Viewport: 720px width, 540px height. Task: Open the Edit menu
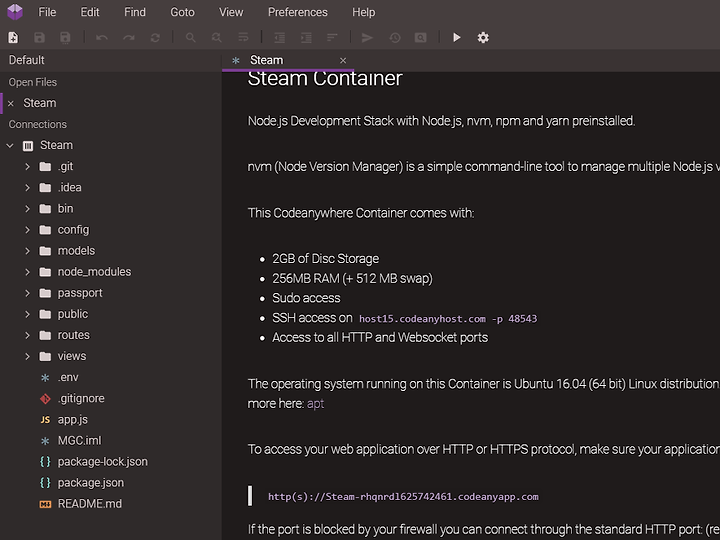[90, 12]
